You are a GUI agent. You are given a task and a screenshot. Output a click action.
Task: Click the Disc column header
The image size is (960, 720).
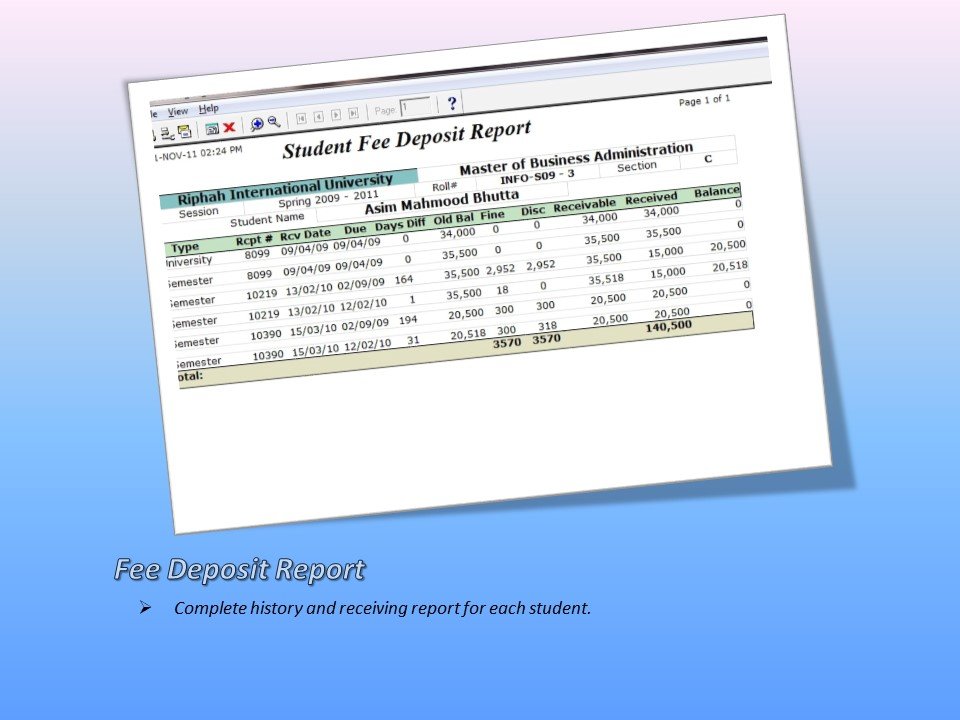(533, 211)
